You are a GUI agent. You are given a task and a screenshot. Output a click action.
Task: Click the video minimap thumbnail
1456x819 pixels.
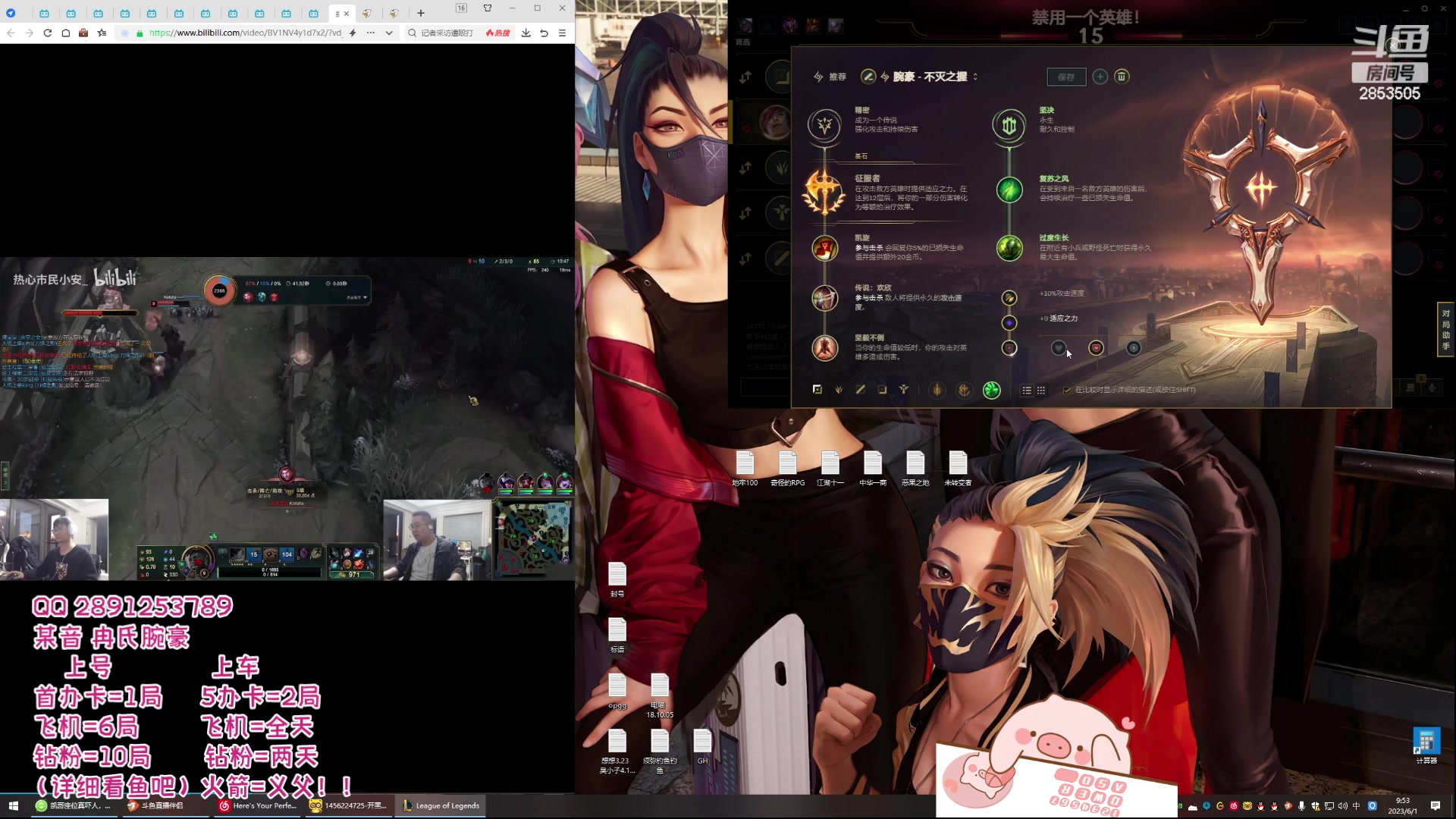point(533,541)
